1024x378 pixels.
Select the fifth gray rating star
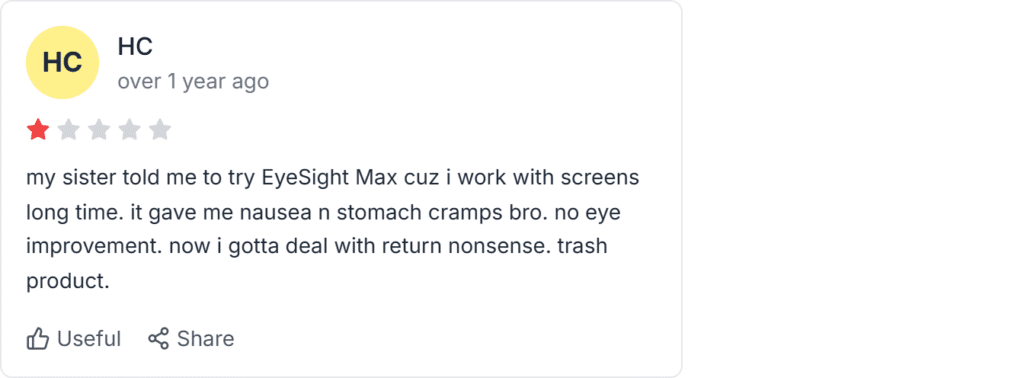click(159, 130)
